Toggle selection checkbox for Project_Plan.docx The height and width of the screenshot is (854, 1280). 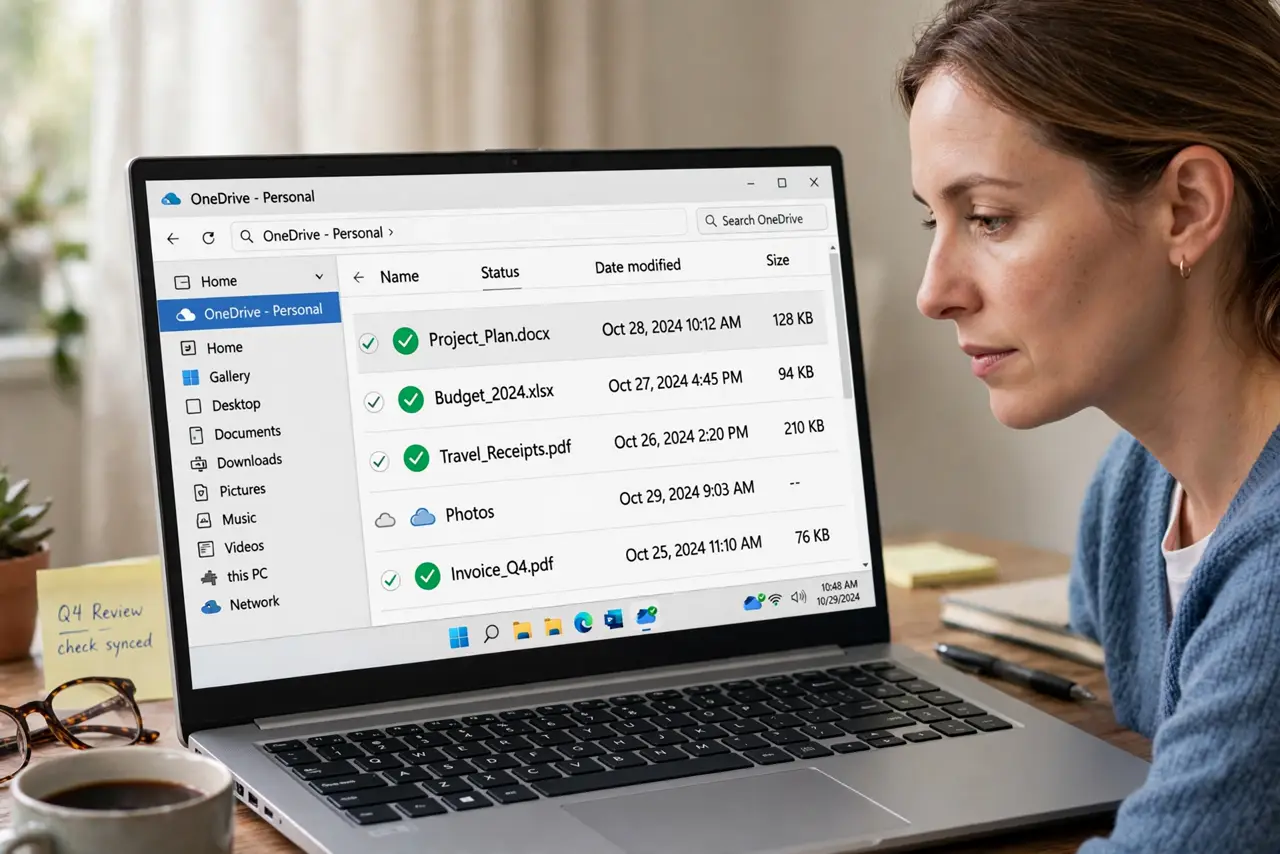368,343
